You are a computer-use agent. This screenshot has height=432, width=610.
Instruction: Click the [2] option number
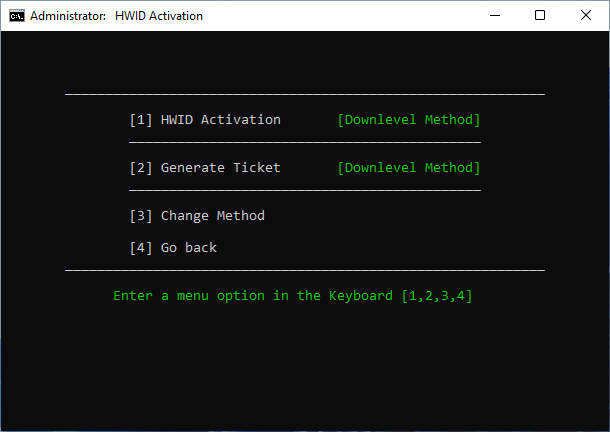point(141,168)
